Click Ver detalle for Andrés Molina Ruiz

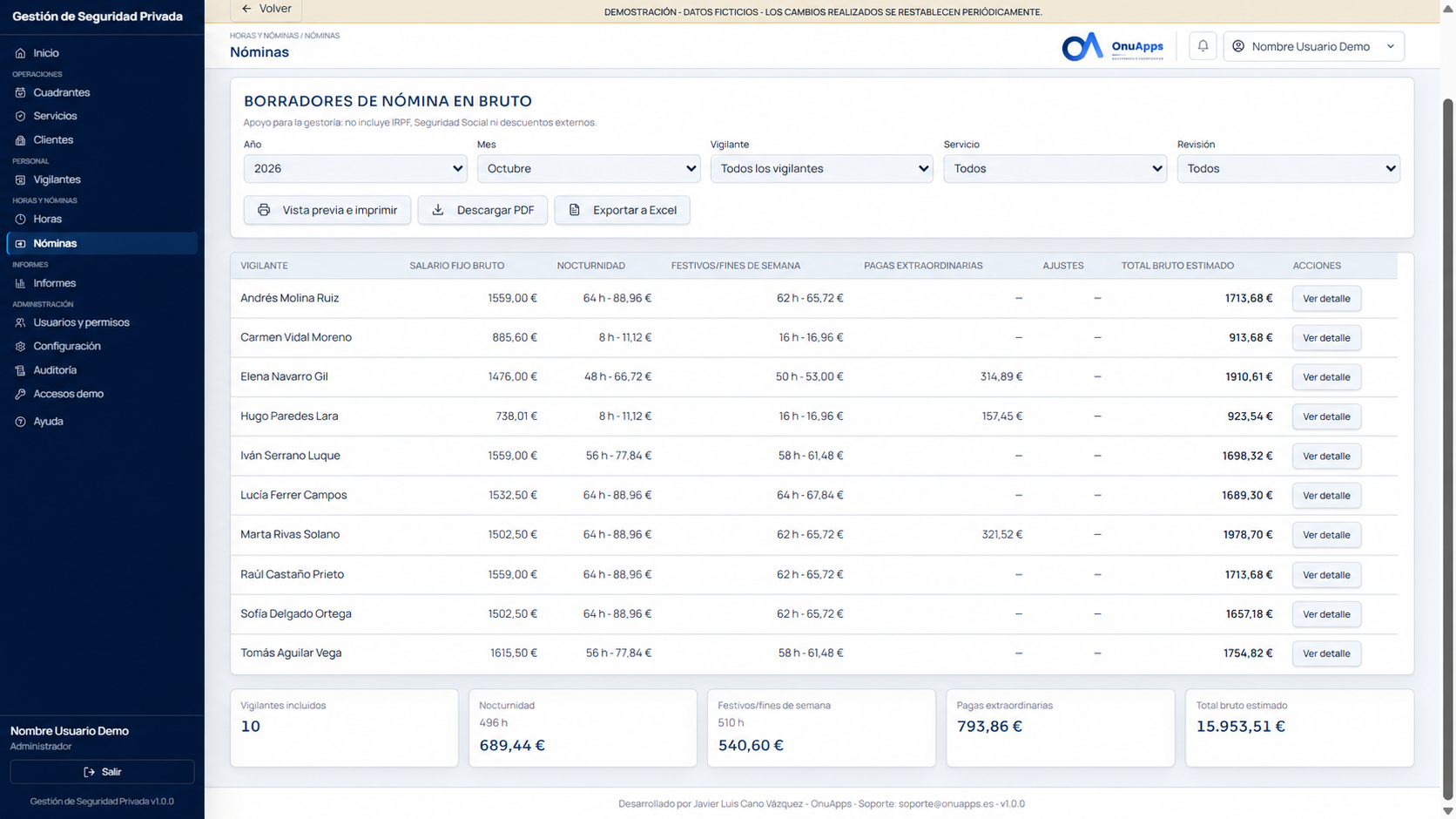click(1326, 298)
